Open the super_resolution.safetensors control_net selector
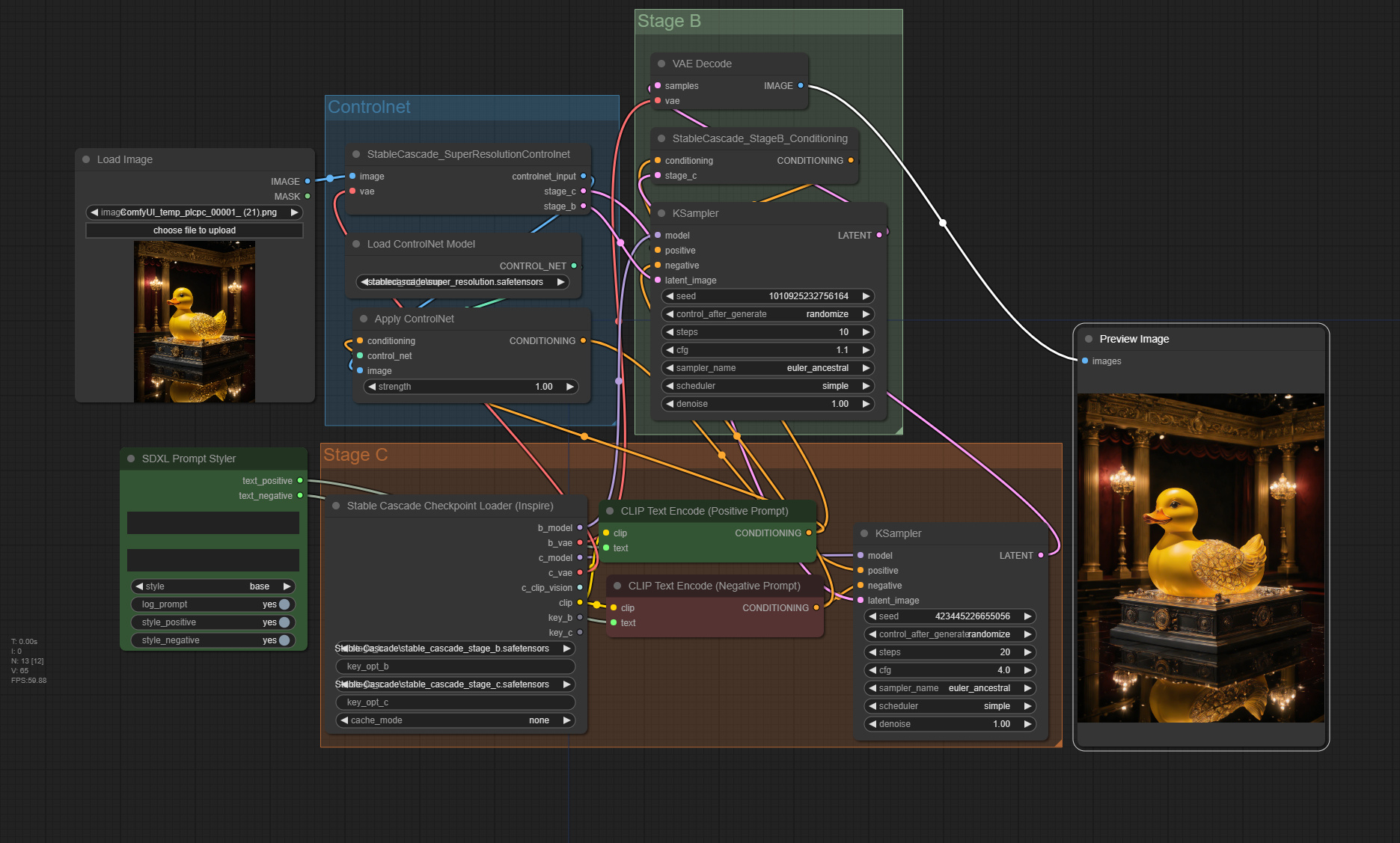Viewport: 1400px width, 843px height. 462,282
